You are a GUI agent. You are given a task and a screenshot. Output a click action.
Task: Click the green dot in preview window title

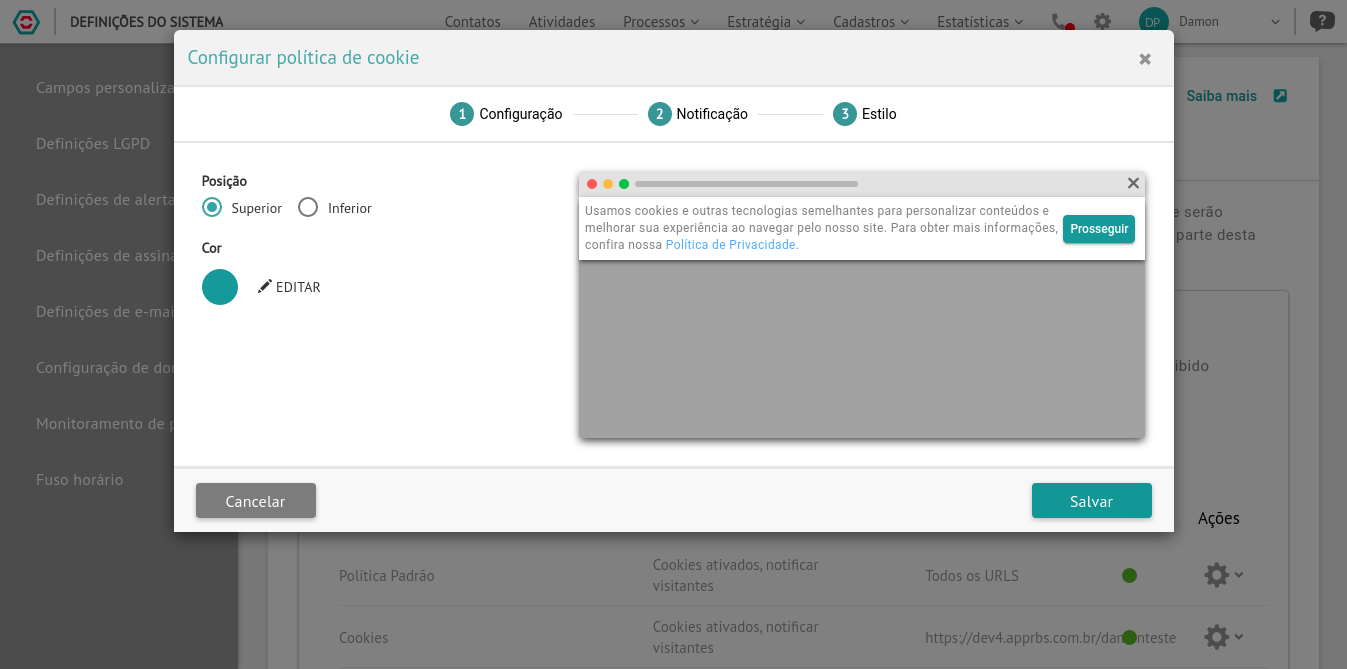pos(624,184)
